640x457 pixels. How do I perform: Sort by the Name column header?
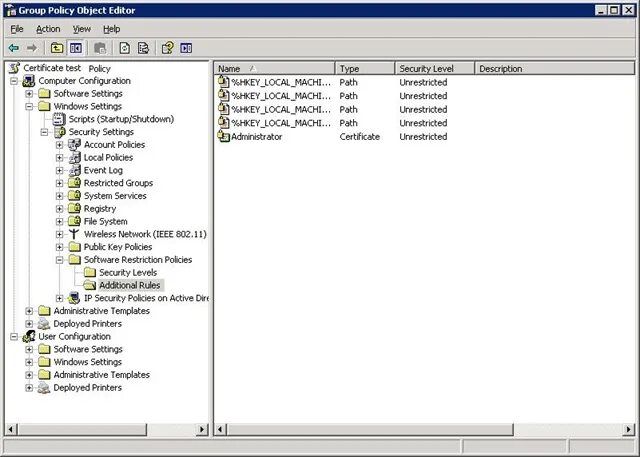coord(274,69)
